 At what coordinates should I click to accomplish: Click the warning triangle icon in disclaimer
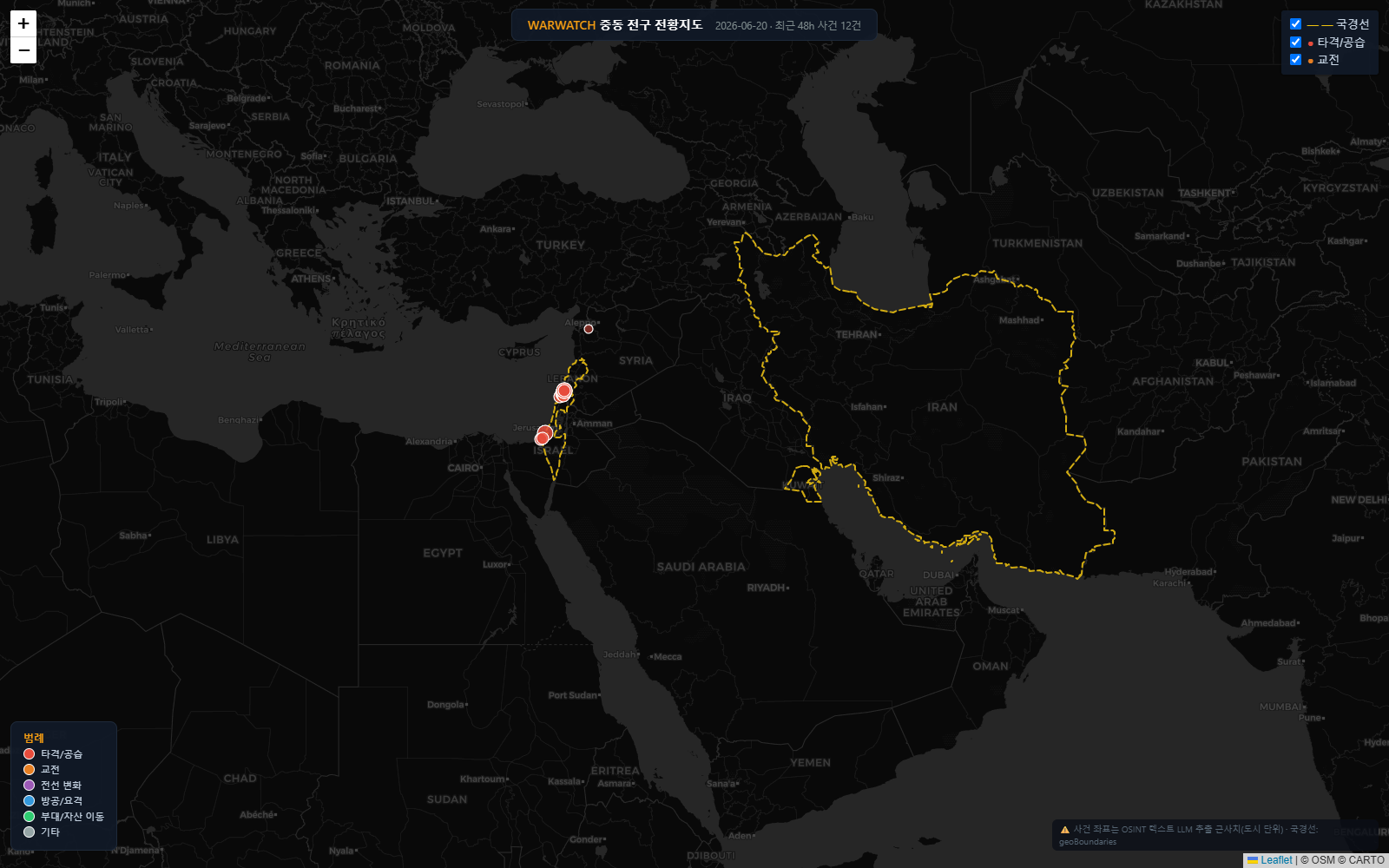coord(1065,830)
